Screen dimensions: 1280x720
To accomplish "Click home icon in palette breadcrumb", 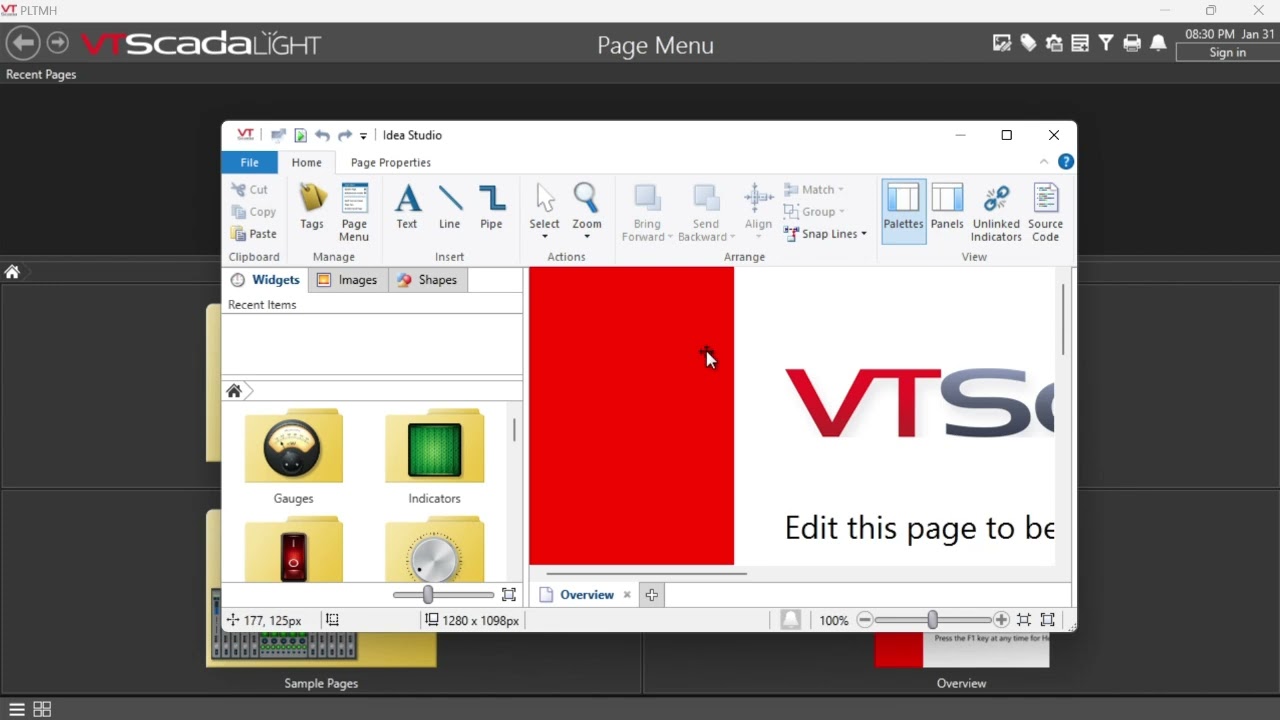I will tap(234, 391).
